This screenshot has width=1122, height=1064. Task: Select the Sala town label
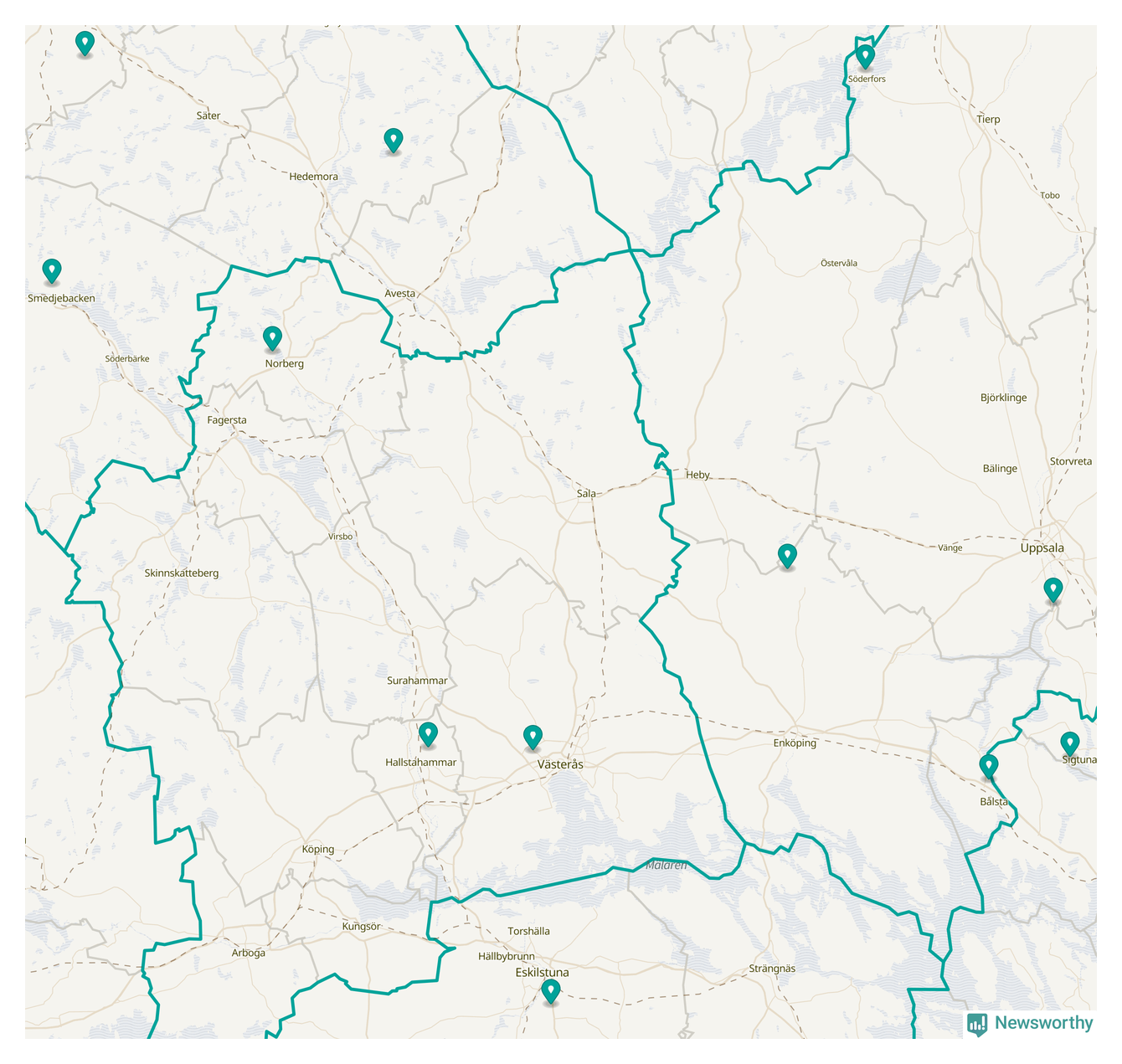586,494
